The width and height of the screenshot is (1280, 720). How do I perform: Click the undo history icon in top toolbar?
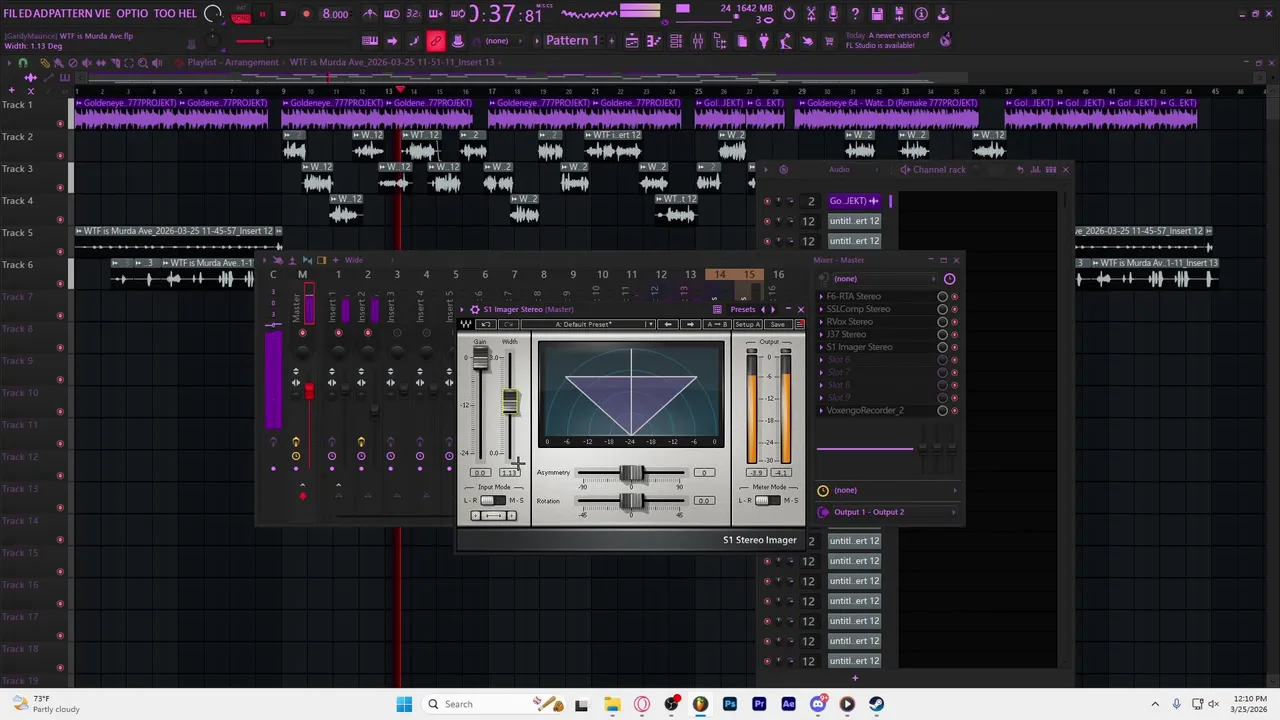click(x=789, y=14)
